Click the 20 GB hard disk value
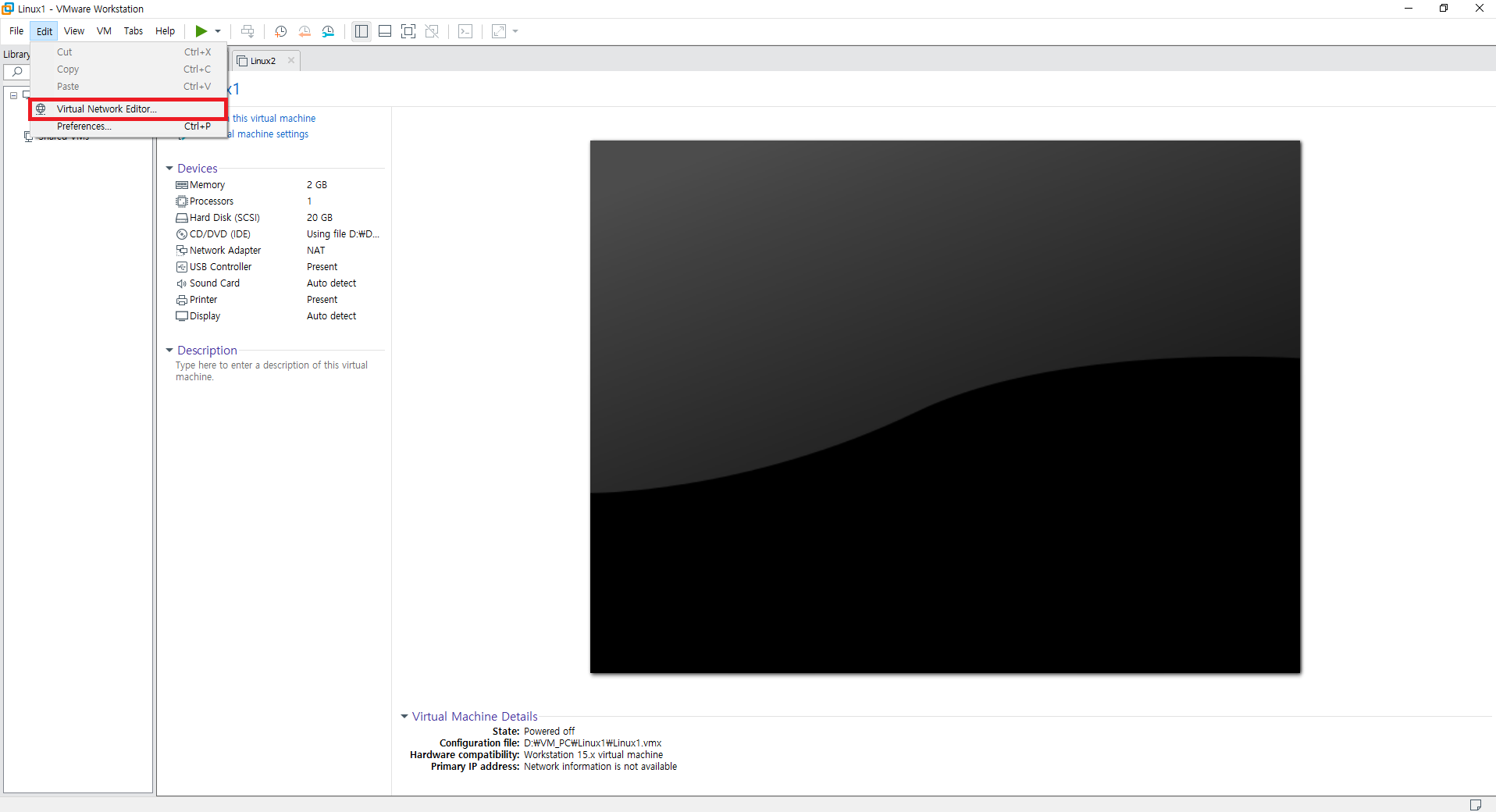The width and height of the screenshot is (1496, 812). tap(319, 218)
